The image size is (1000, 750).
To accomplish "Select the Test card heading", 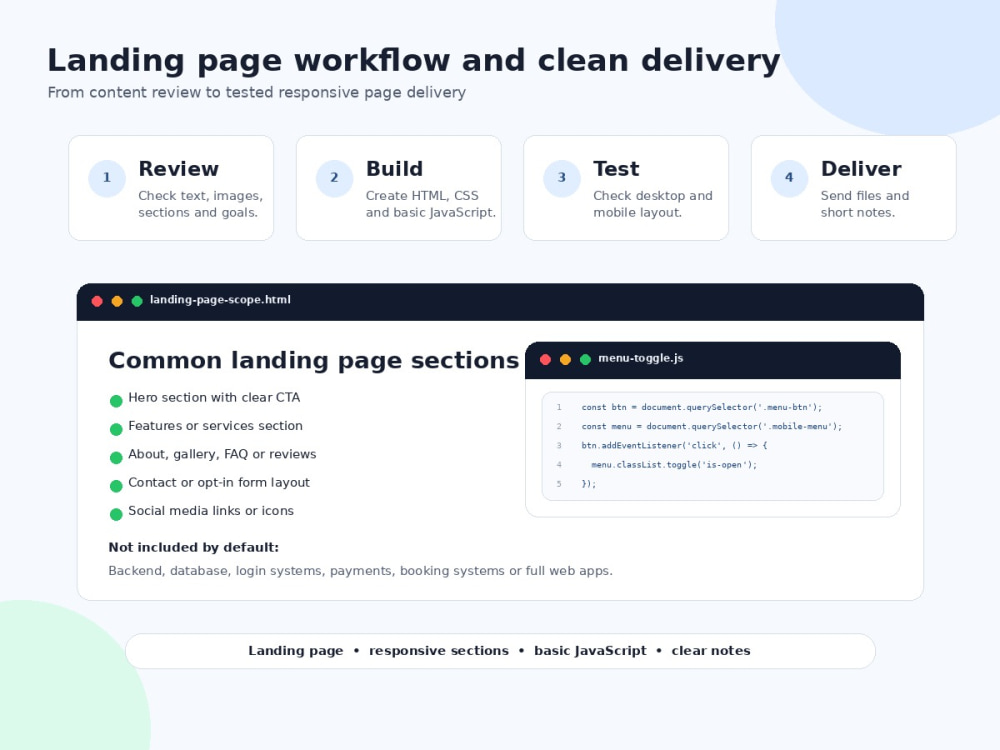I will [616, 169].
